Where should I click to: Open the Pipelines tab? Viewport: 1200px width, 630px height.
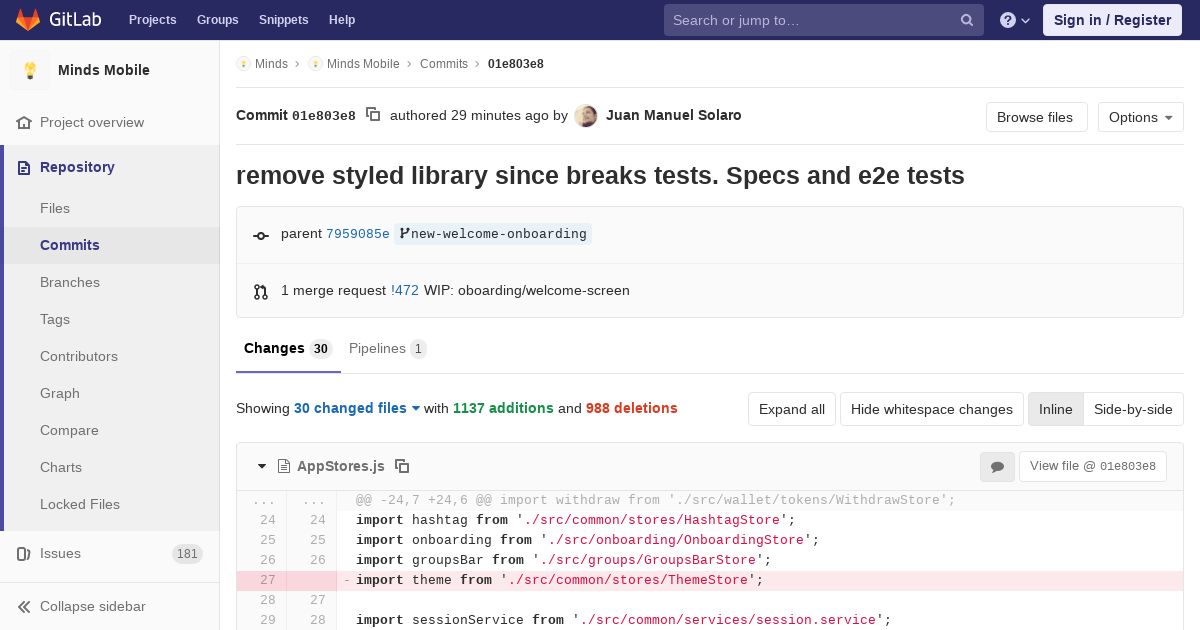388,348
